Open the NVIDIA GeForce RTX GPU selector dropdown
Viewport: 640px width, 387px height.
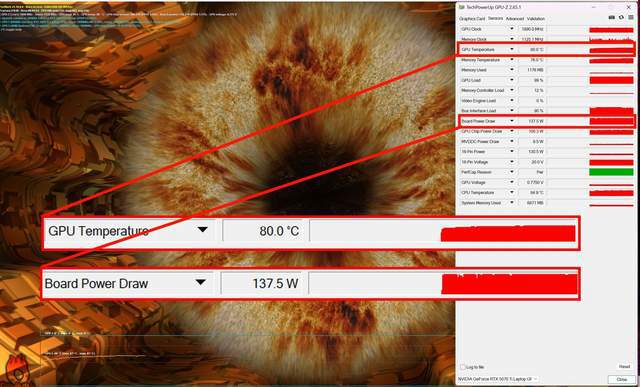pyautogui.click(x=498, y=379)
